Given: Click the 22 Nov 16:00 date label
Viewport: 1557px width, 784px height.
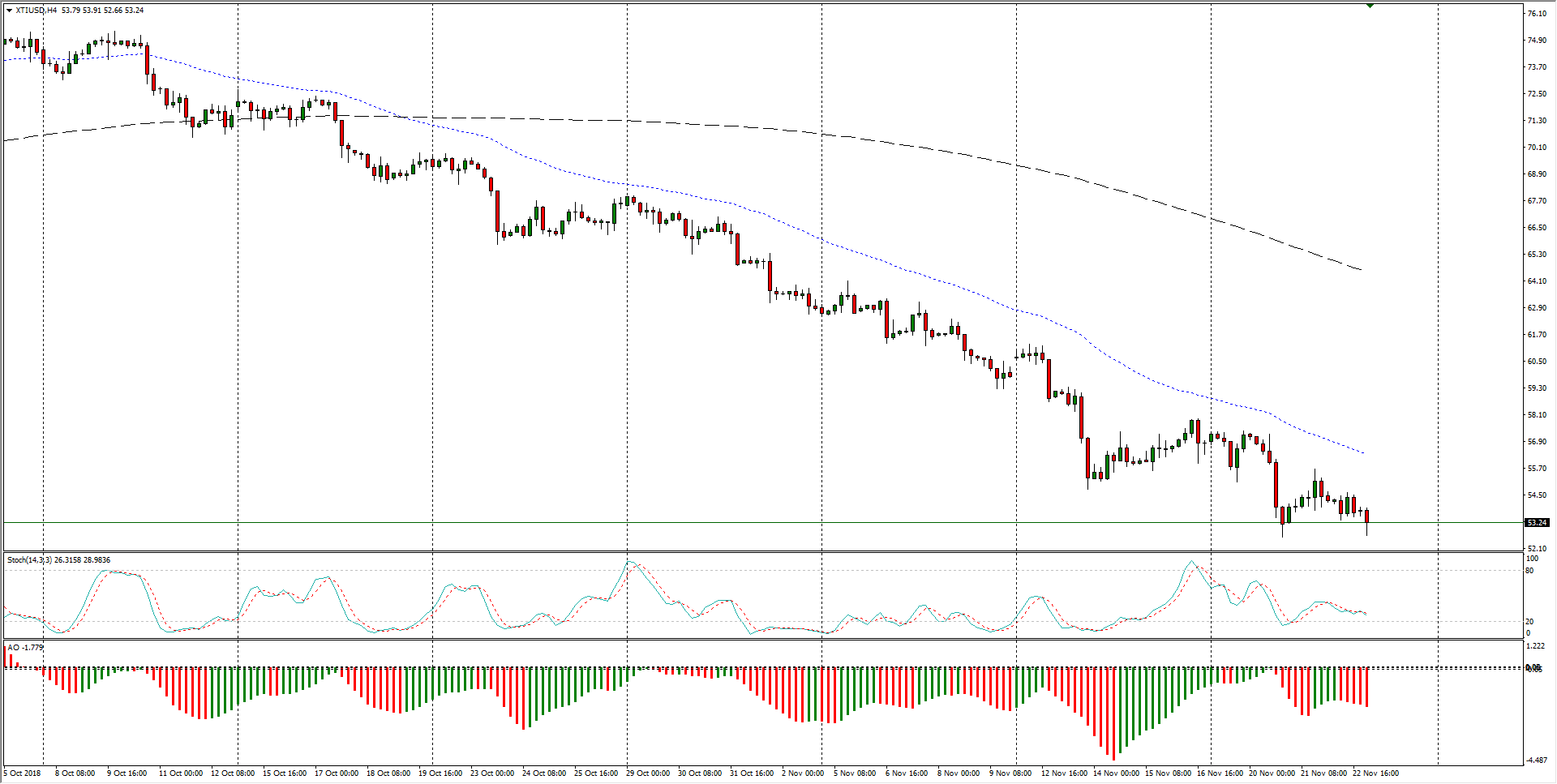Looking at the screenshot, I should click(1375, 773).
